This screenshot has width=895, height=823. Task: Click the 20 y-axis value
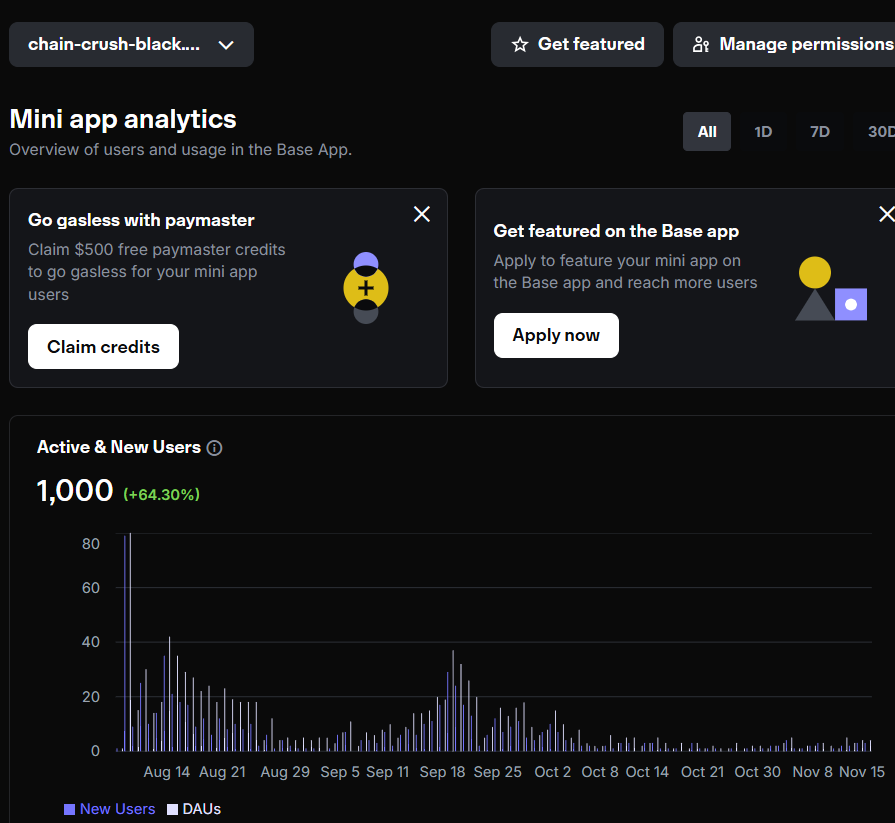point(91,696)
